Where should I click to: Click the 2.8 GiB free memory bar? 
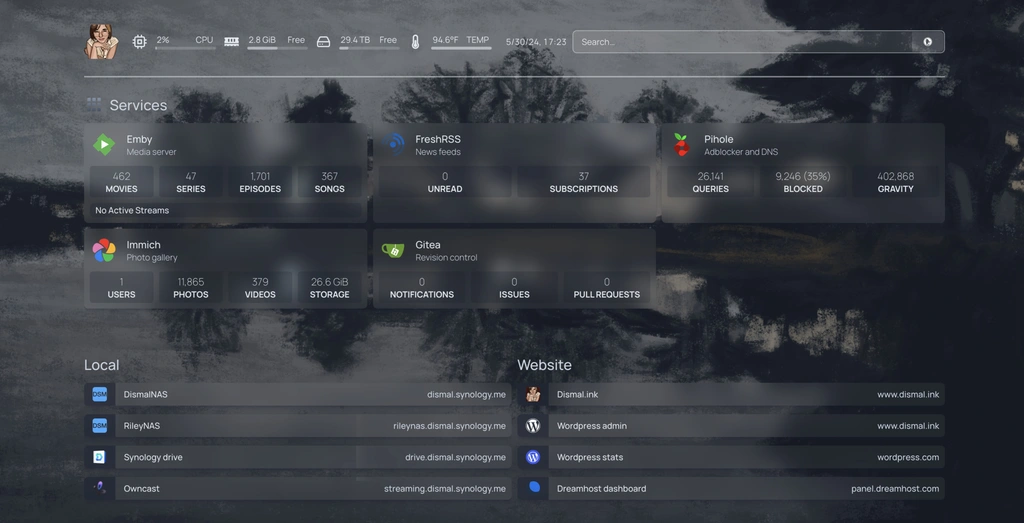(x=277, y=48)
